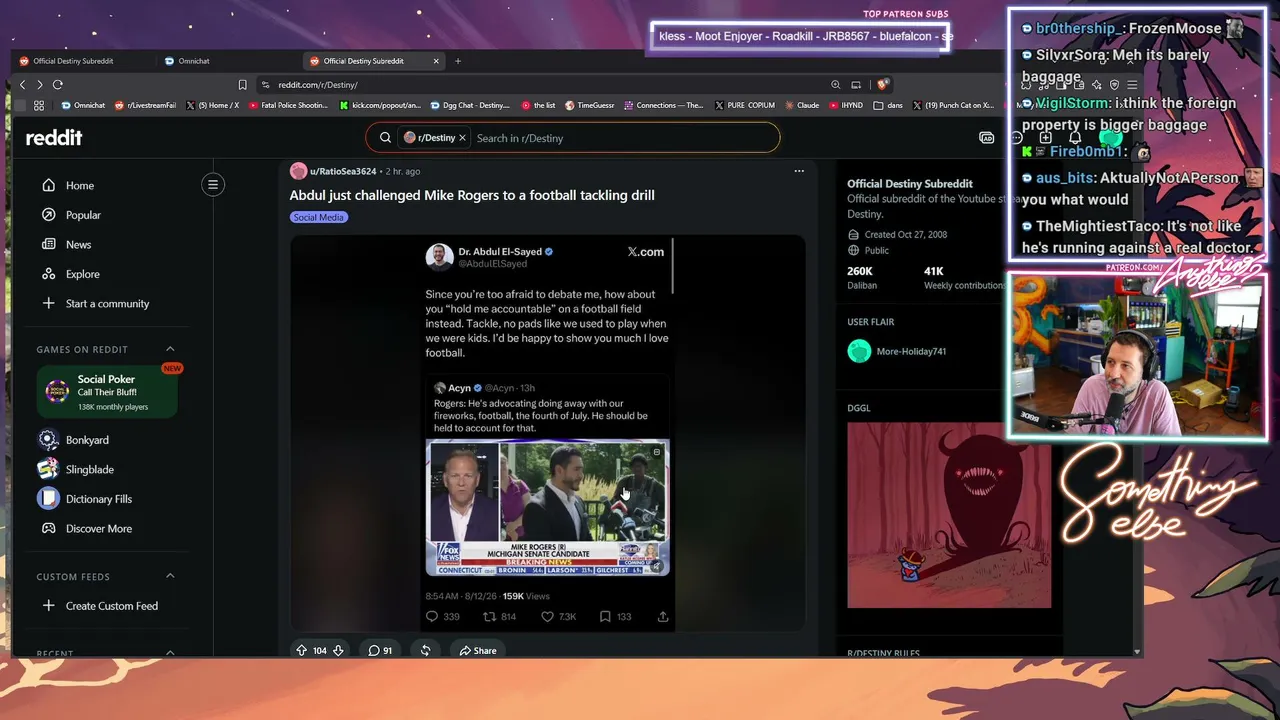Open the zoom control in the address bar
The width and height of the screenshot is (1280, 720).
[835, 85]
